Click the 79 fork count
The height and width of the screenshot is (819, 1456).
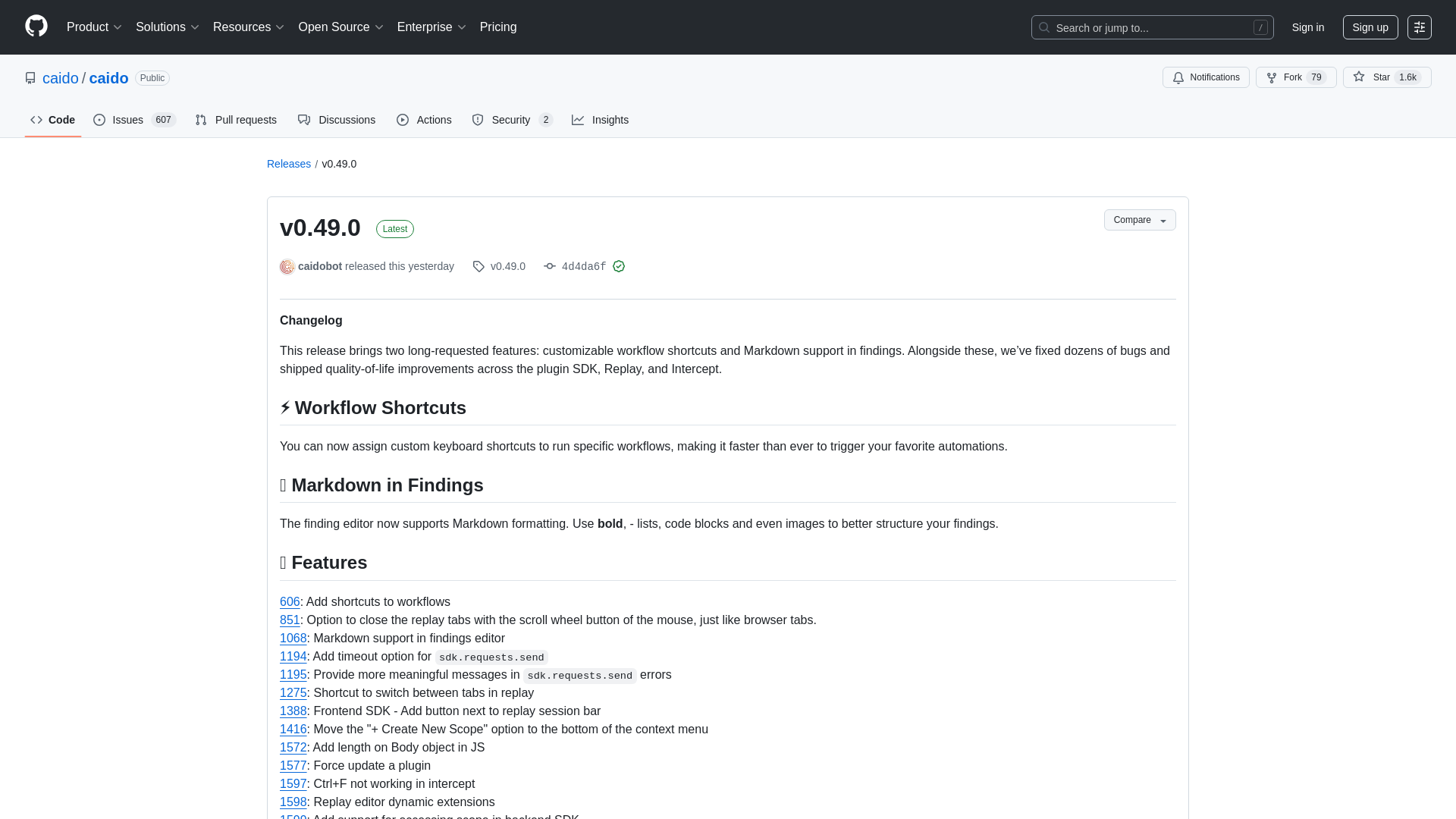[x=1316, y=77]
